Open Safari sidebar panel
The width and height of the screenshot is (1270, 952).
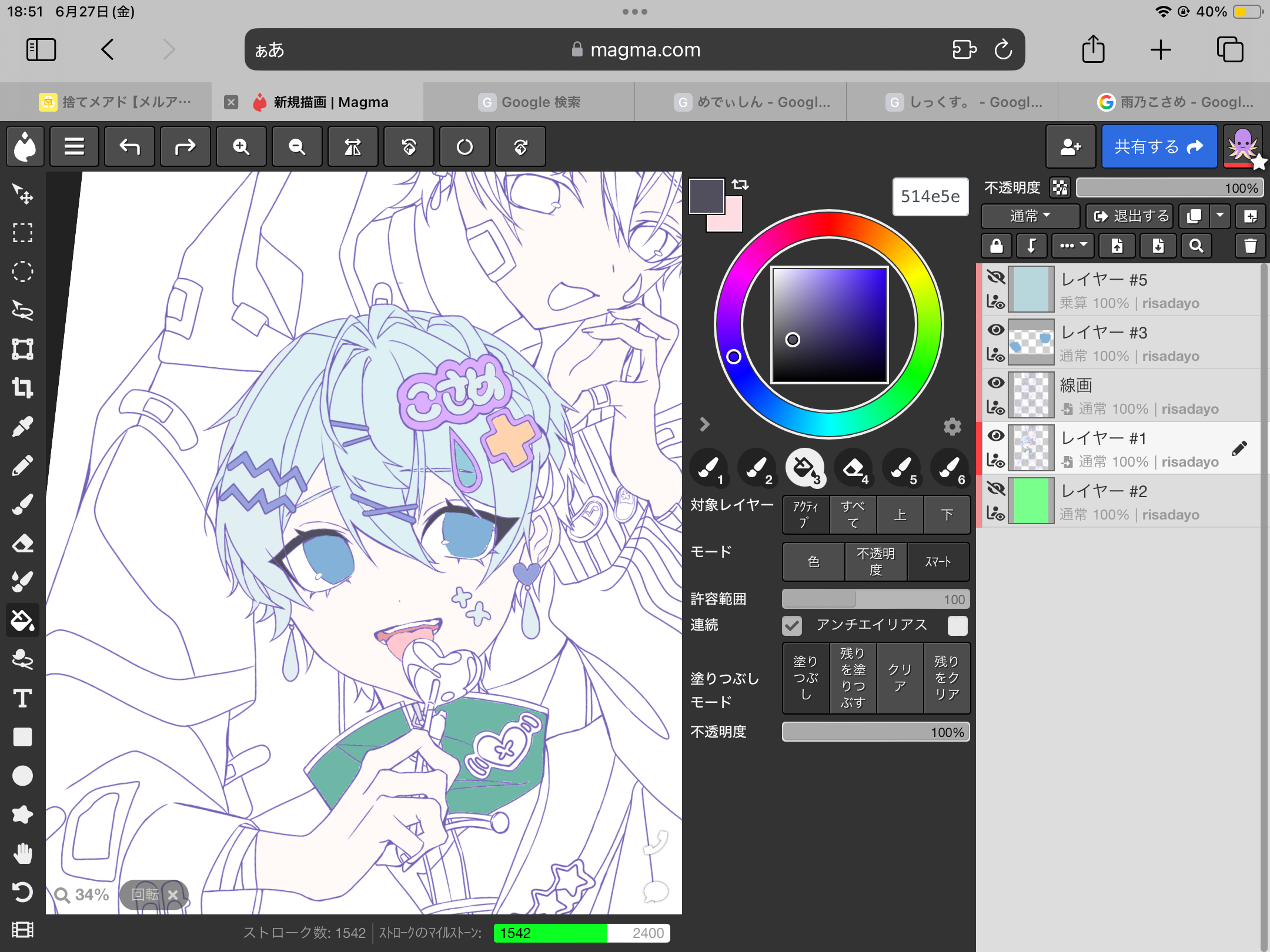tap(41, 50)
